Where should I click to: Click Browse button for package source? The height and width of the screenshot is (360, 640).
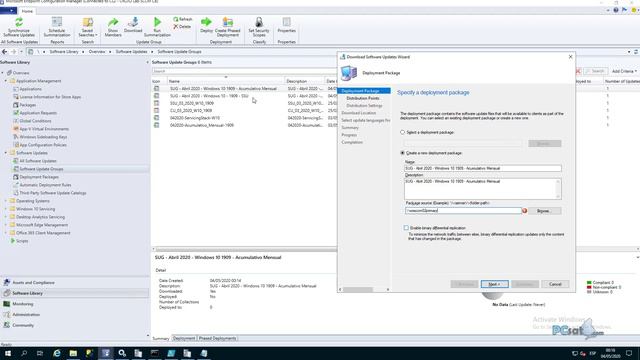543,211
